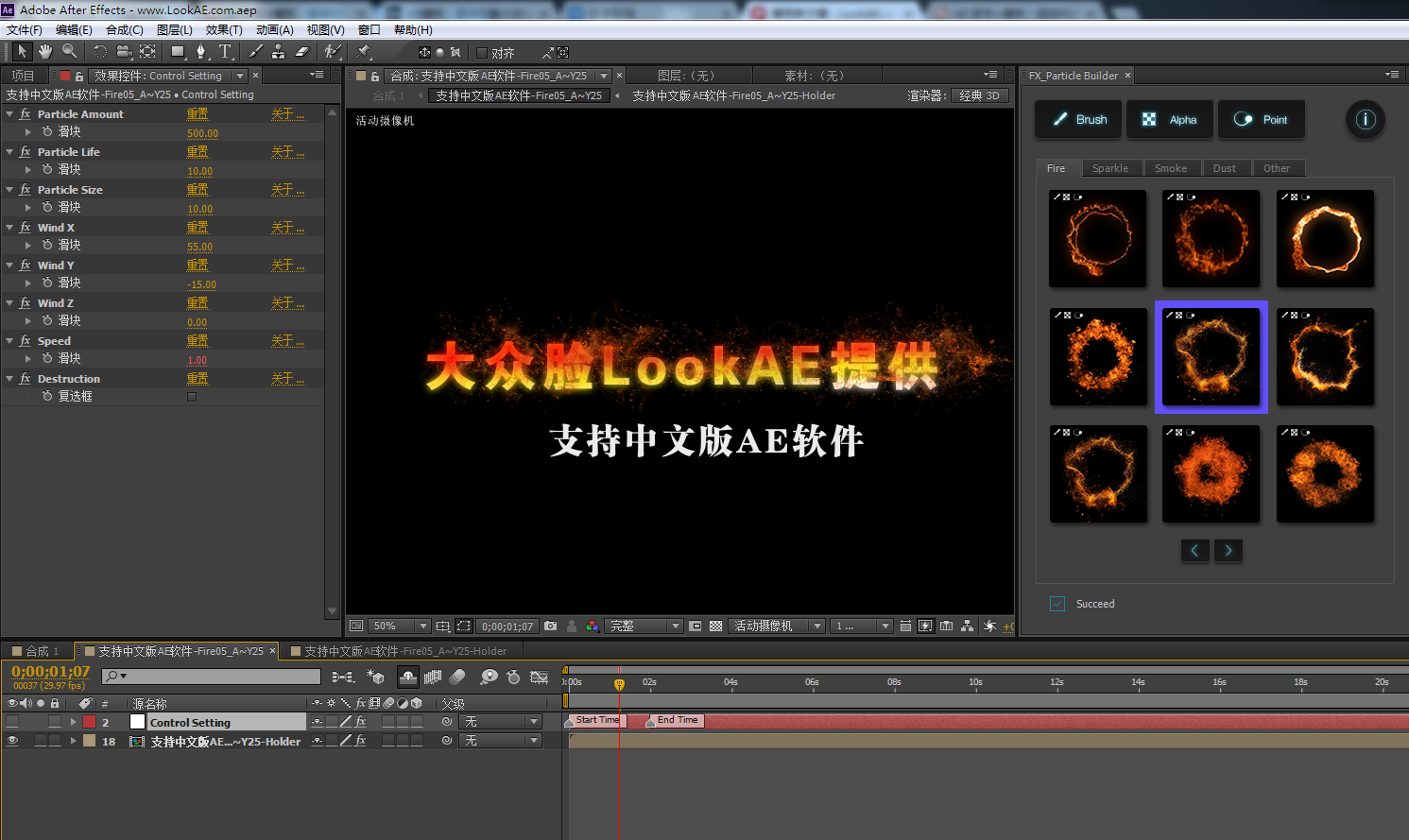Select the Pen tool
This screenshot has height=840, width=1409.
click(202, 52)
